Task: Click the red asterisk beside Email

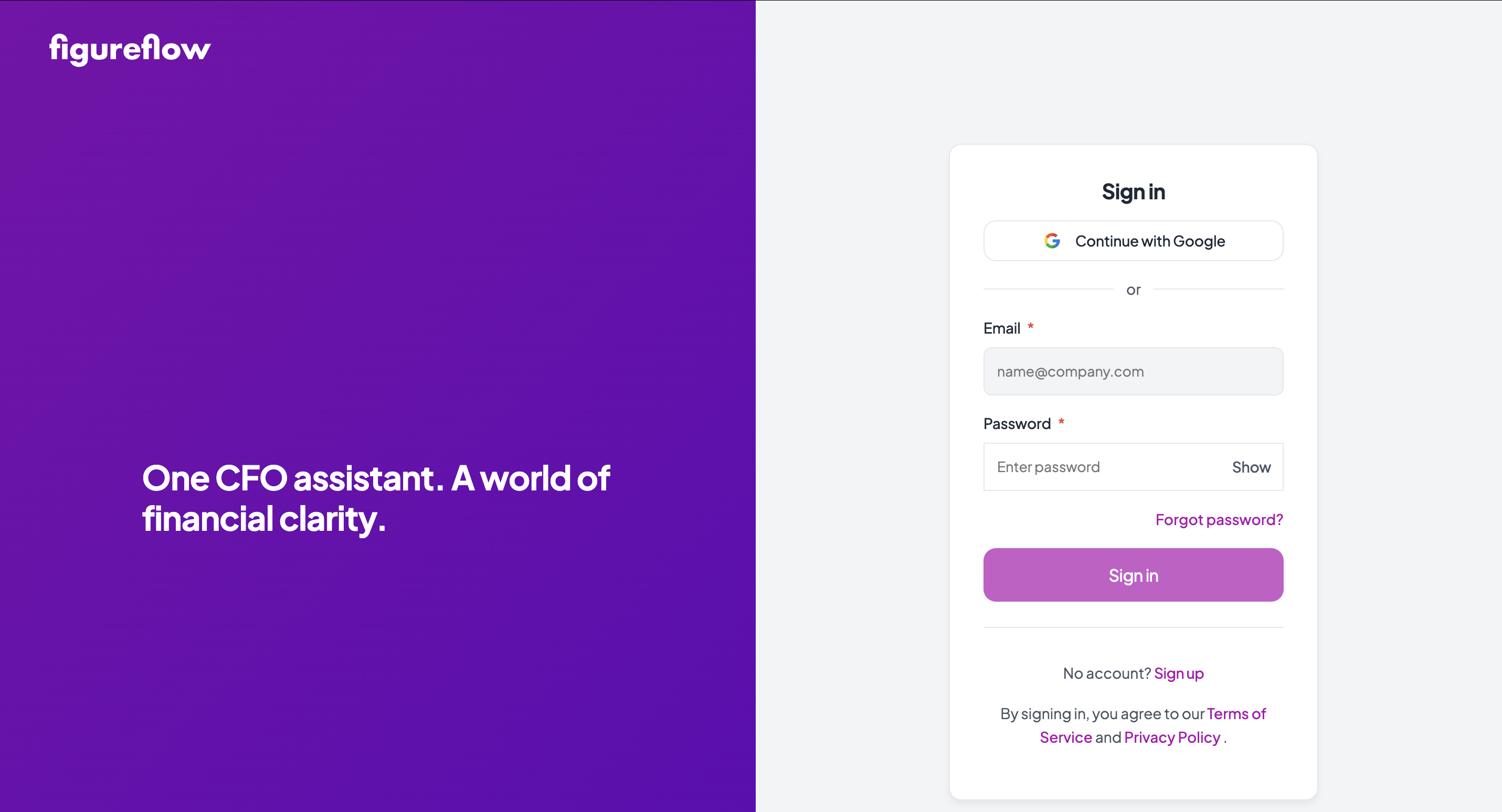Action: (1030, 326)
